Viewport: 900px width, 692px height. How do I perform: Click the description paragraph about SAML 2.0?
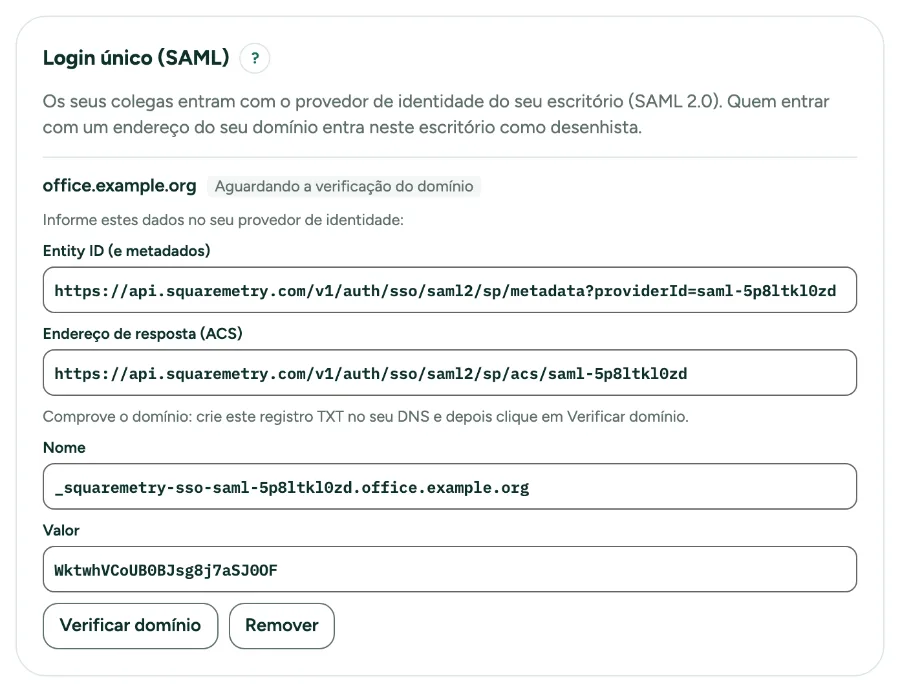[x=436, y=114]
